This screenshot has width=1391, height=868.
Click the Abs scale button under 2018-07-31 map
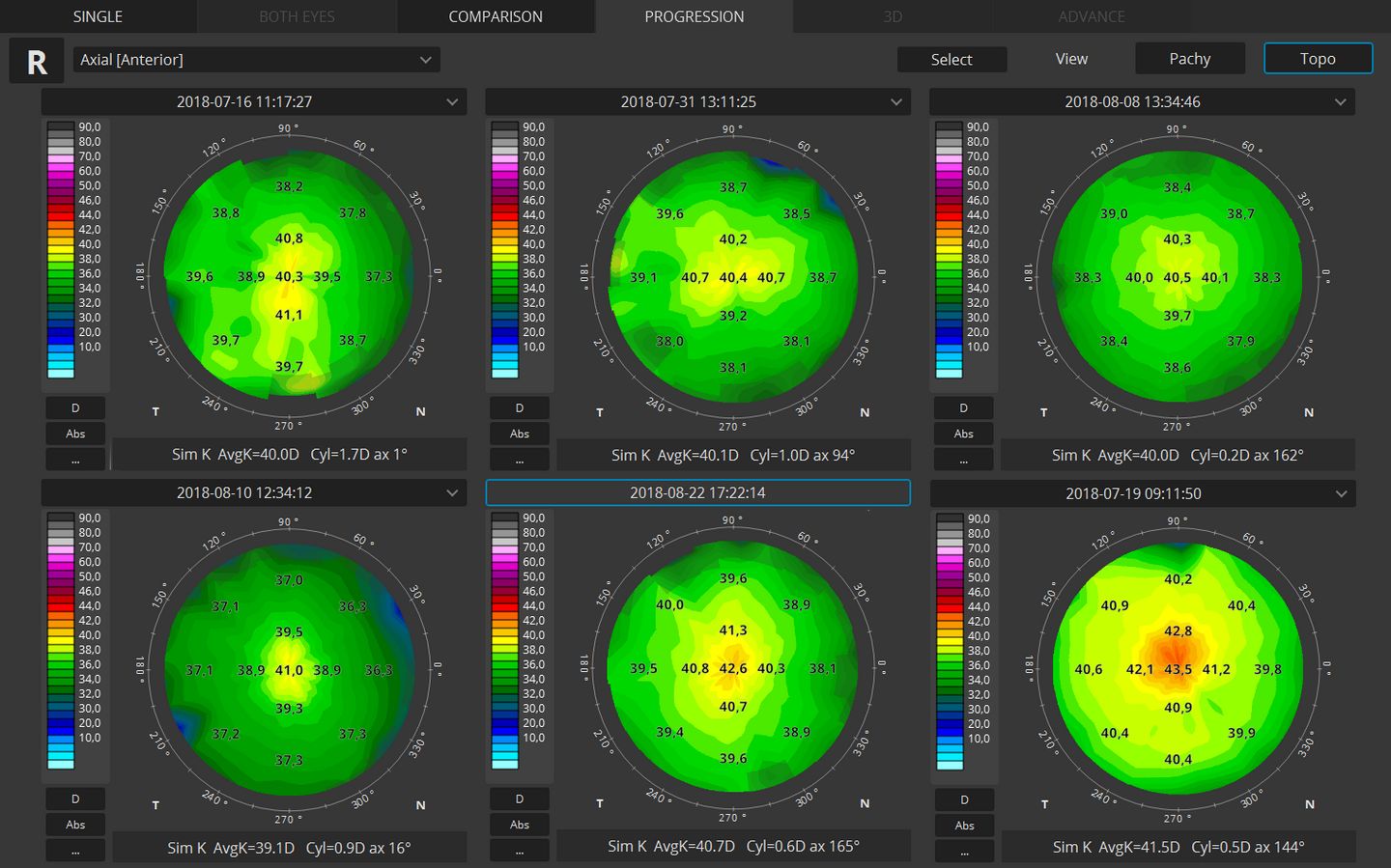(520, 434)
